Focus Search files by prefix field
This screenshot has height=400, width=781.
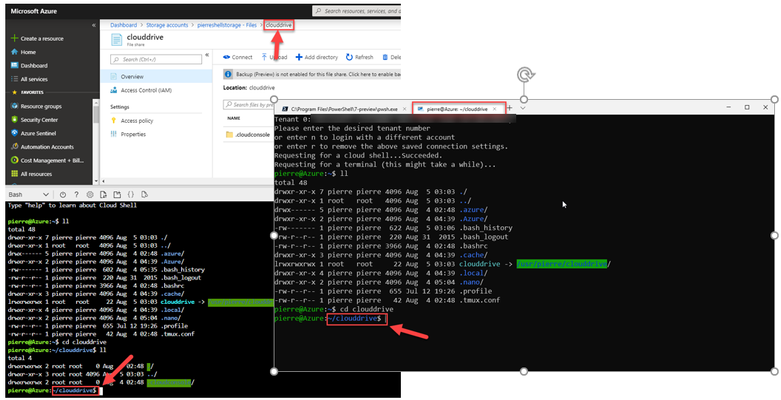[249, 105]
